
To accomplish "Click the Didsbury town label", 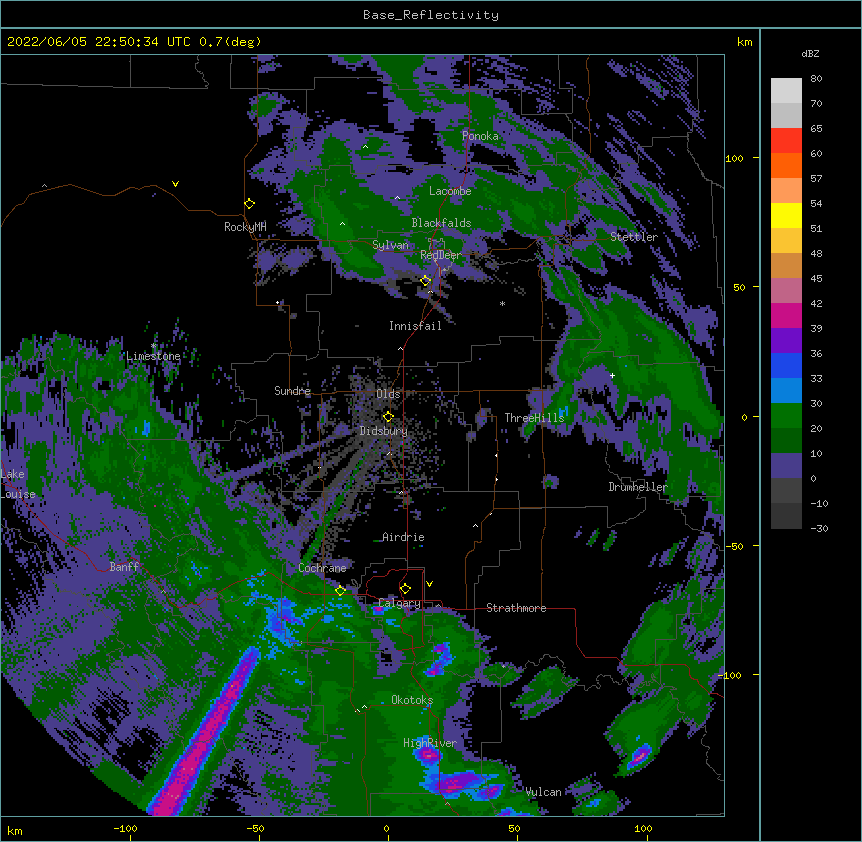I will (383, 431).
